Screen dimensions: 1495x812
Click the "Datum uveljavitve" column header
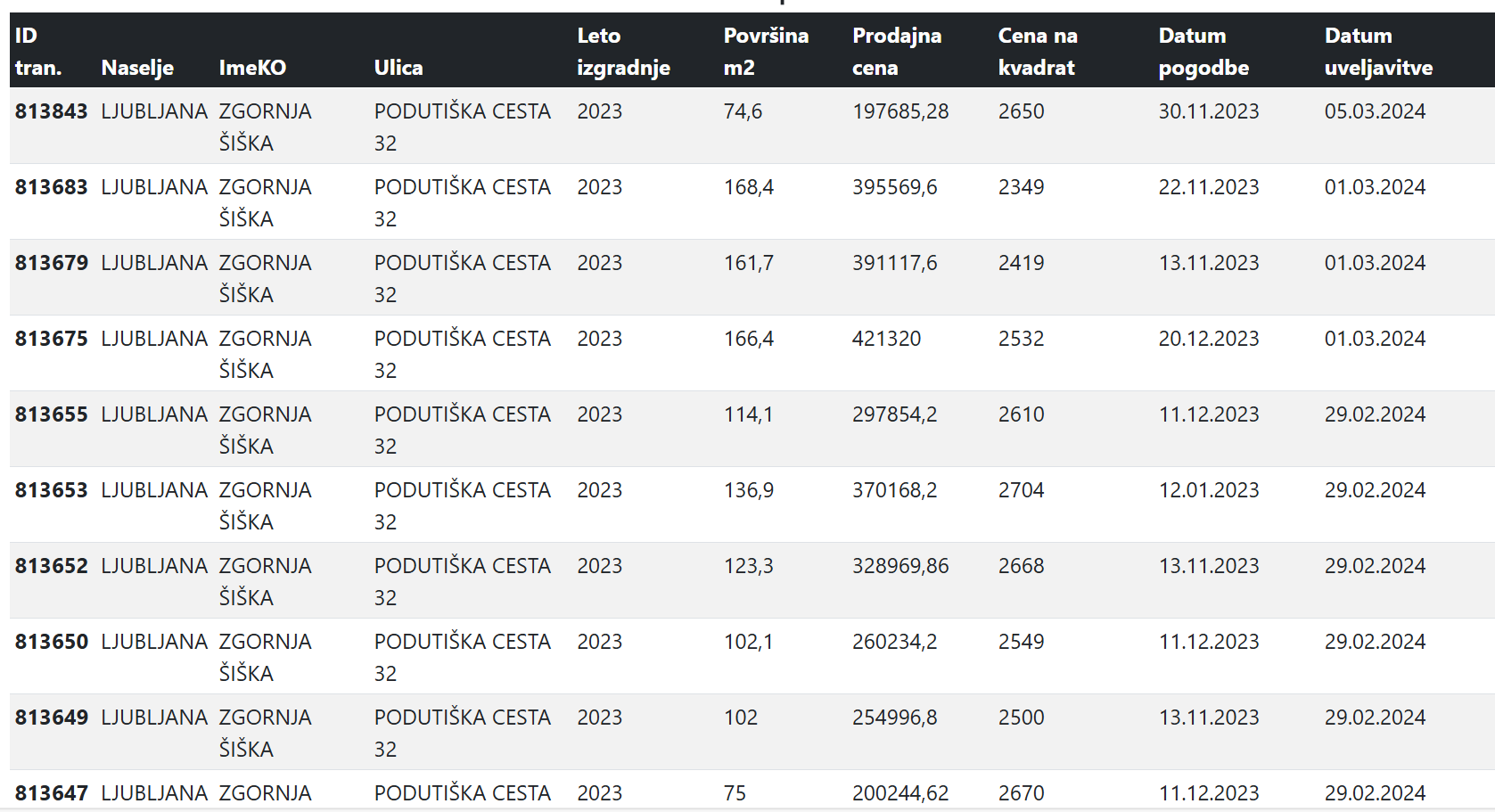click(1378, 52)
